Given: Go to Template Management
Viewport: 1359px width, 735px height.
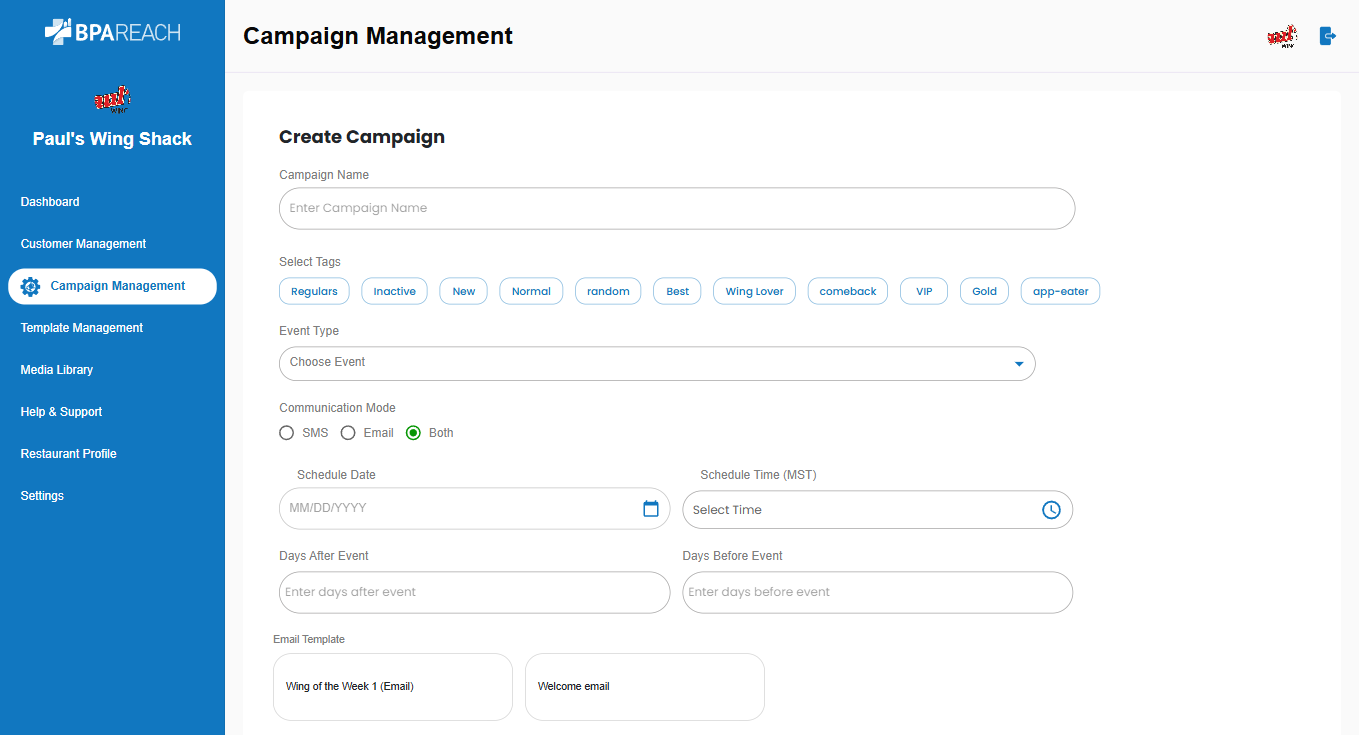Looking at the screenshot, I should (x=82, y=328).
